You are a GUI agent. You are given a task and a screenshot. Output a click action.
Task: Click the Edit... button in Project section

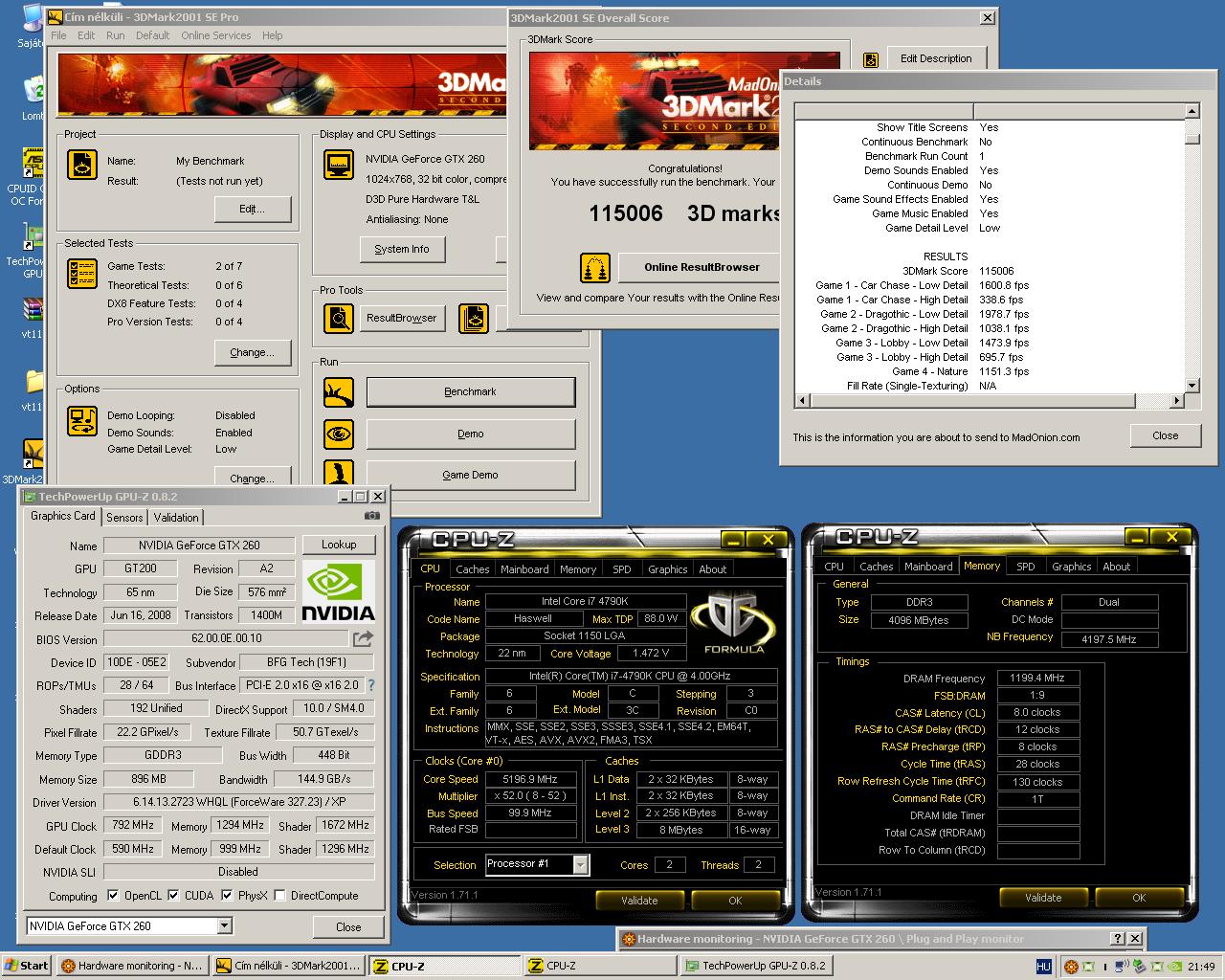click(252, 209)
